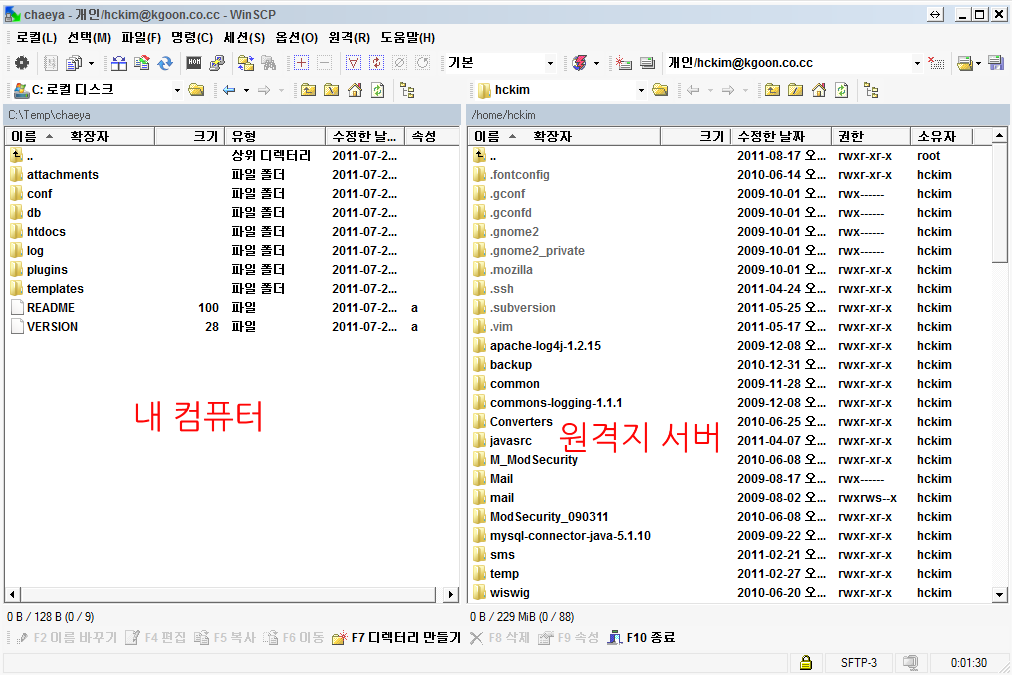
Task: Click the lock icon in status bar
Action: point(806,662)
